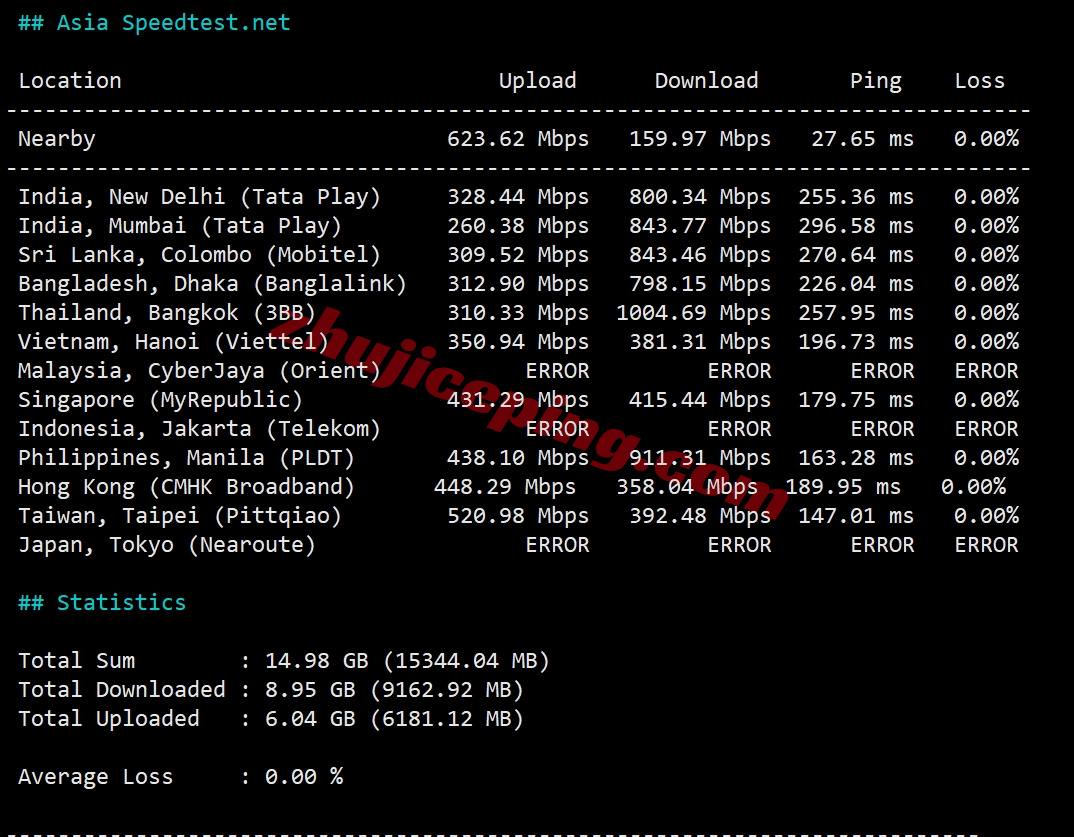Image resolution: width=1074 pixels, height=837 pixels.
Task: Click the Sri Lanka, Colombo (Mobitel) entry
Action: [x=199, y=255]
